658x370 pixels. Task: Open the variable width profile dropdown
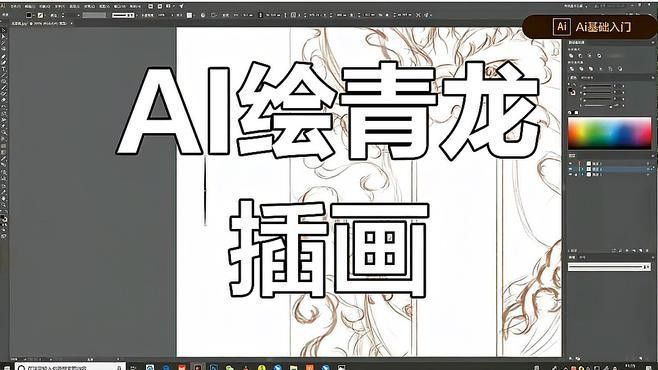pyautogui.click(x=94, y=15)
